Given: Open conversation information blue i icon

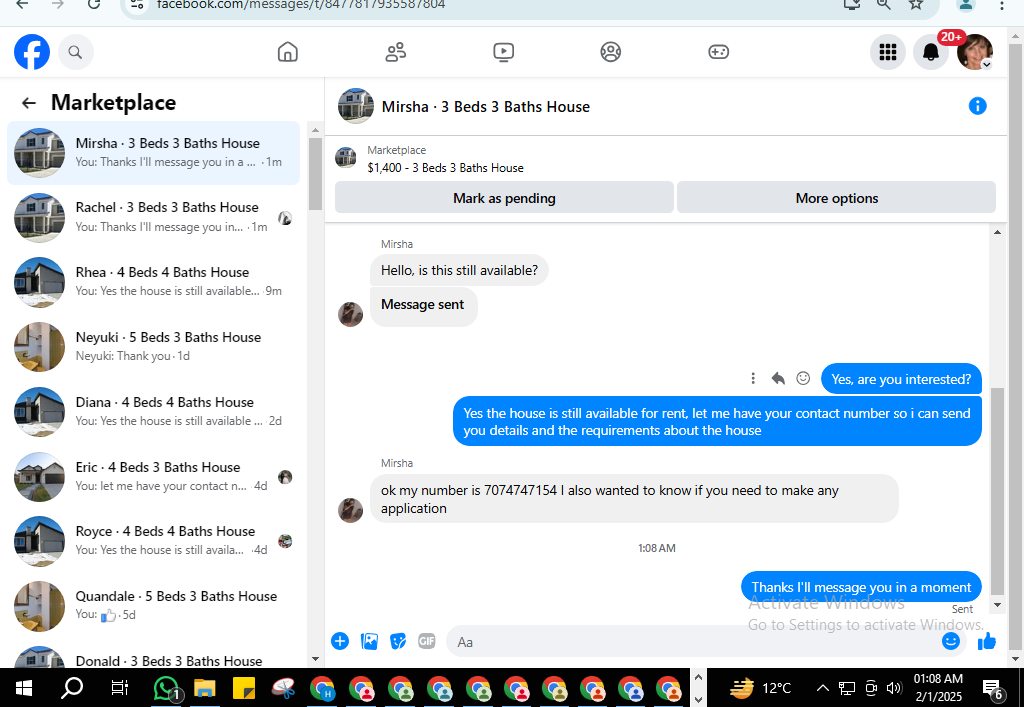Looking at the screenshot, I should 977,106.
